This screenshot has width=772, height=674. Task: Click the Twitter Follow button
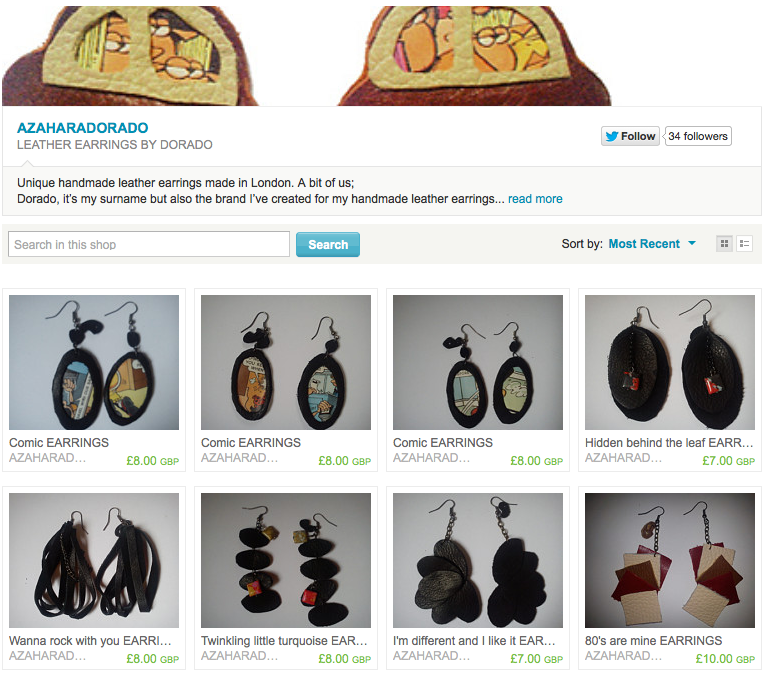point(630,136)
